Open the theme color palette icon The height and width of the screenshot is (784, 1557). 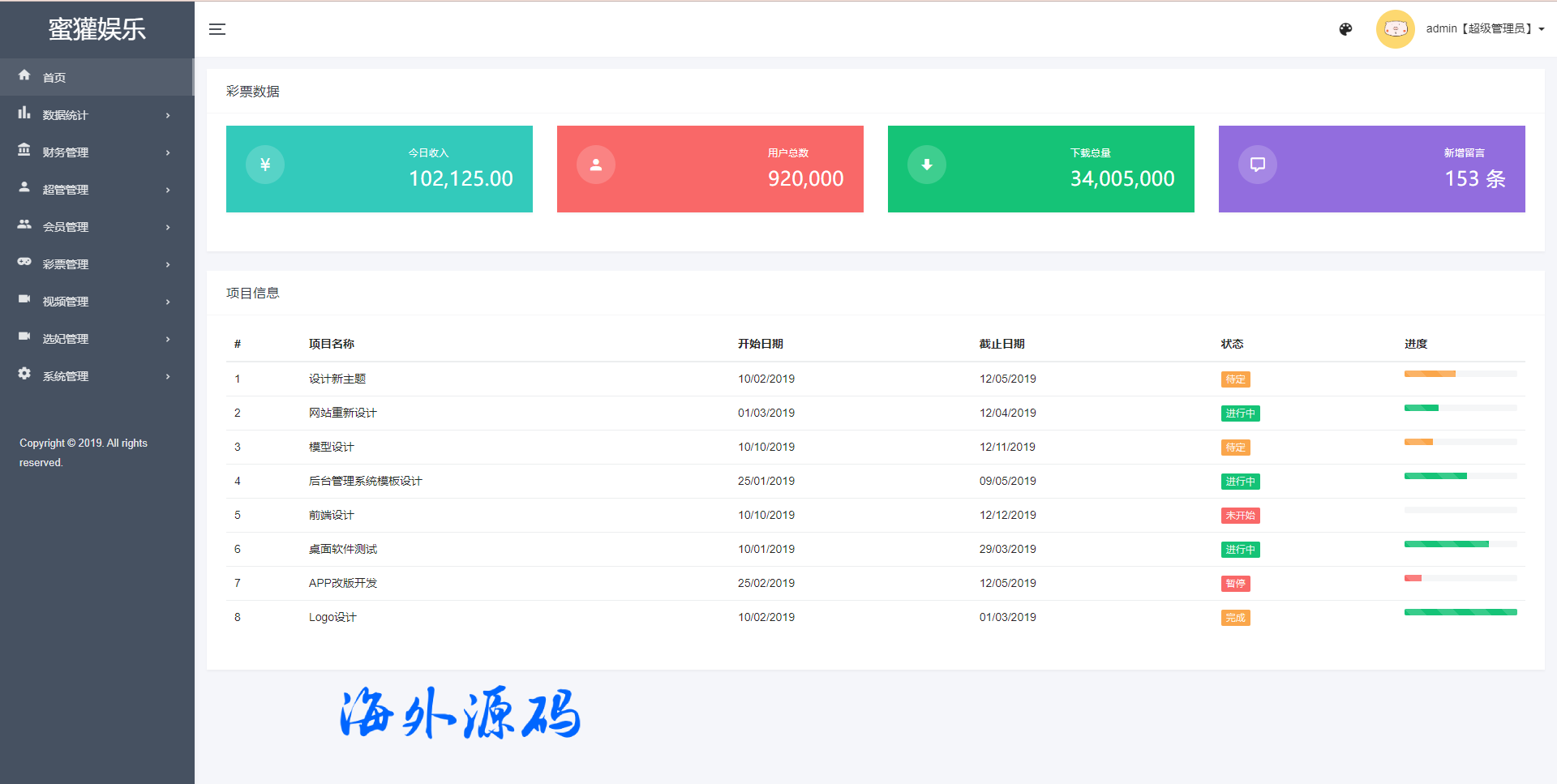pos(1345,29)
